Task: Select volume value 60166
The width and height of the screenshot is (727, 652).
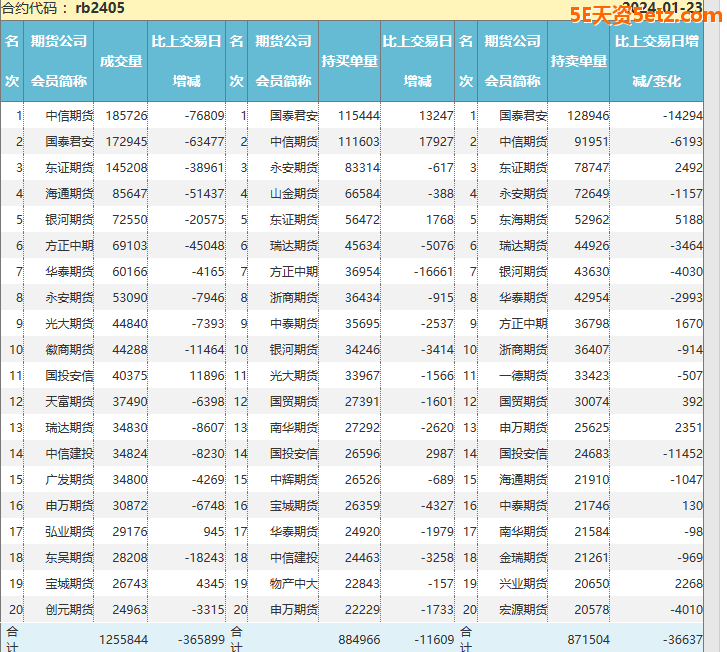Action: pyautogui.click(x=130, y=271)
